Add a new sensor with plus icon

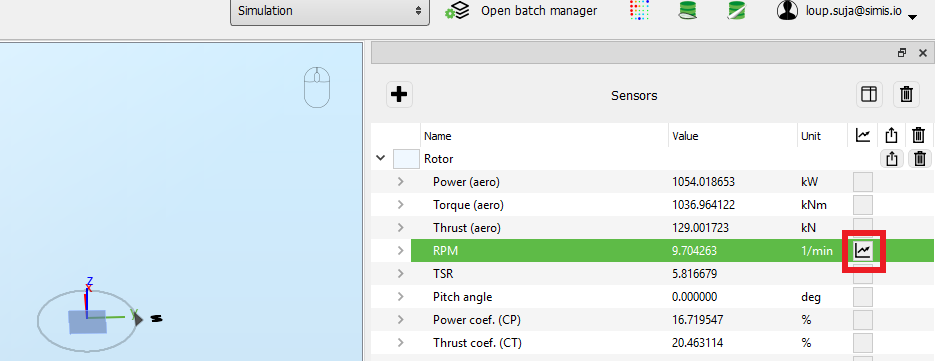click(400, 94)
